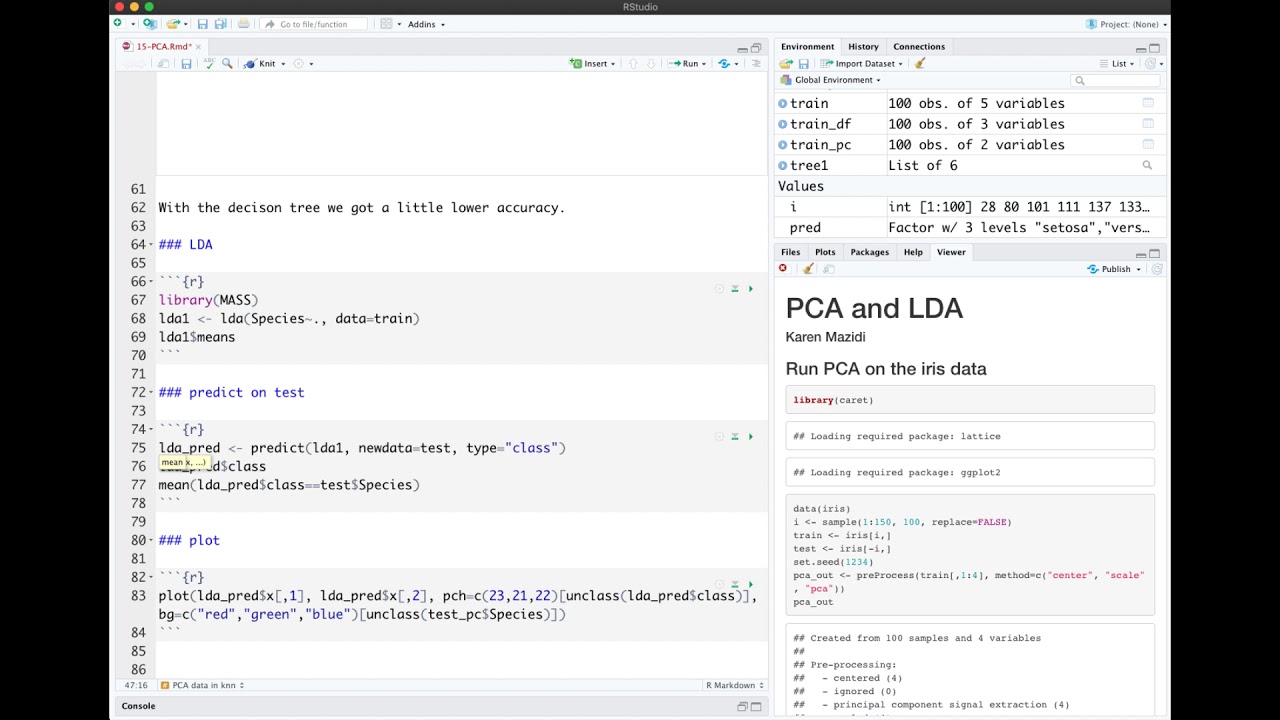Image resolution: width=1280 pixels, height=720 pixels.
Task: Open Global Environment selector
Action: click(831, 80)
